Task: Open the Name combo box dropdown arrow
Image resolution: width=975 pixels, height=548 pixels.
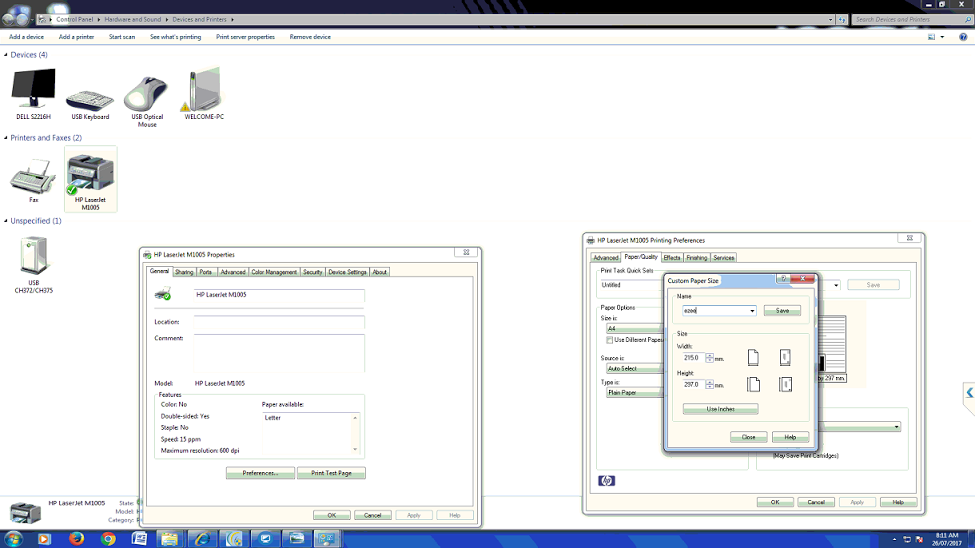Action: (x=752, y=310)
